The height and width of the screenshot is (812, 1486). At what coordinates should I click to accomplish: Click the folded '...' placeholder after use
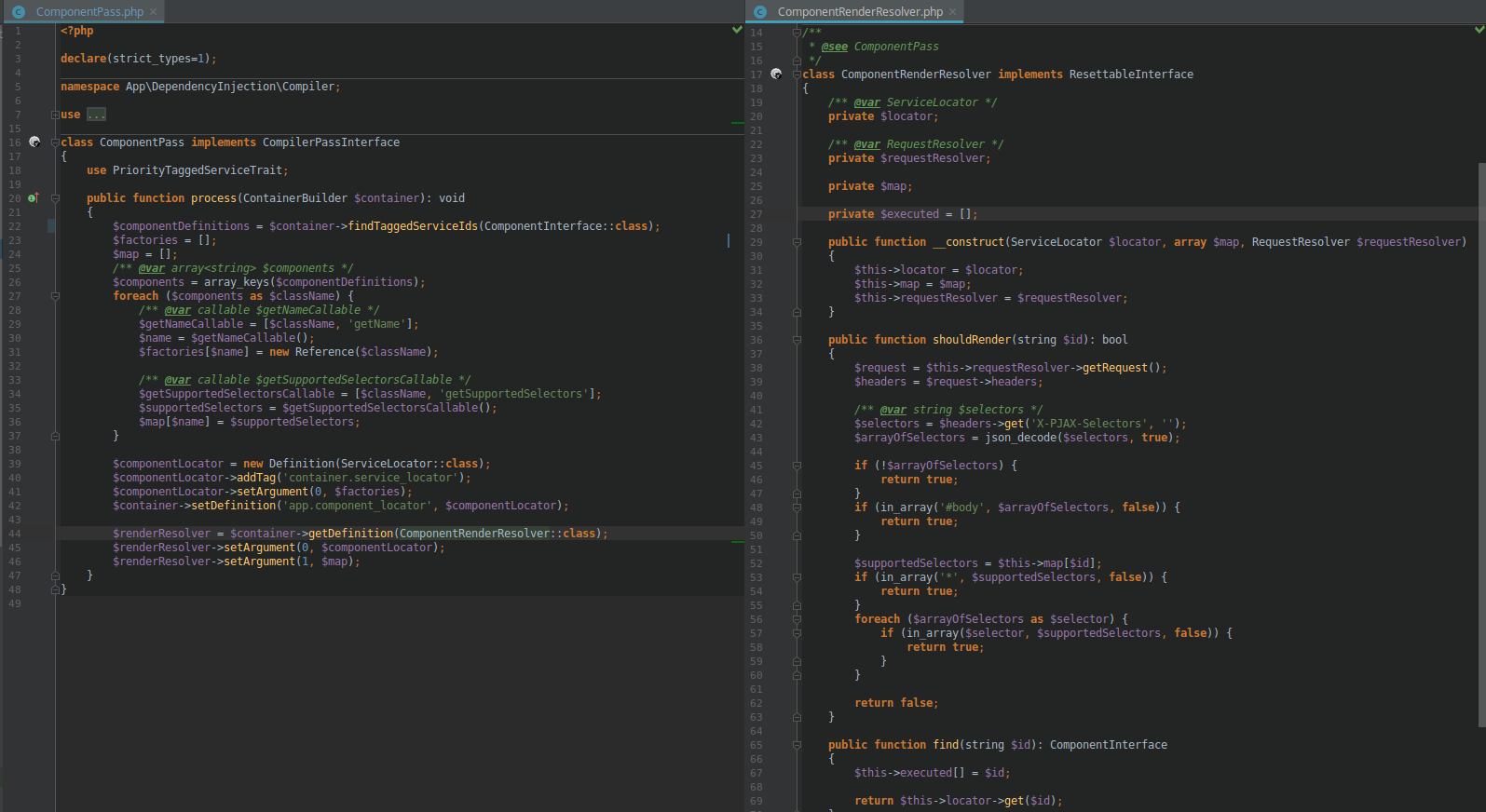96,115
